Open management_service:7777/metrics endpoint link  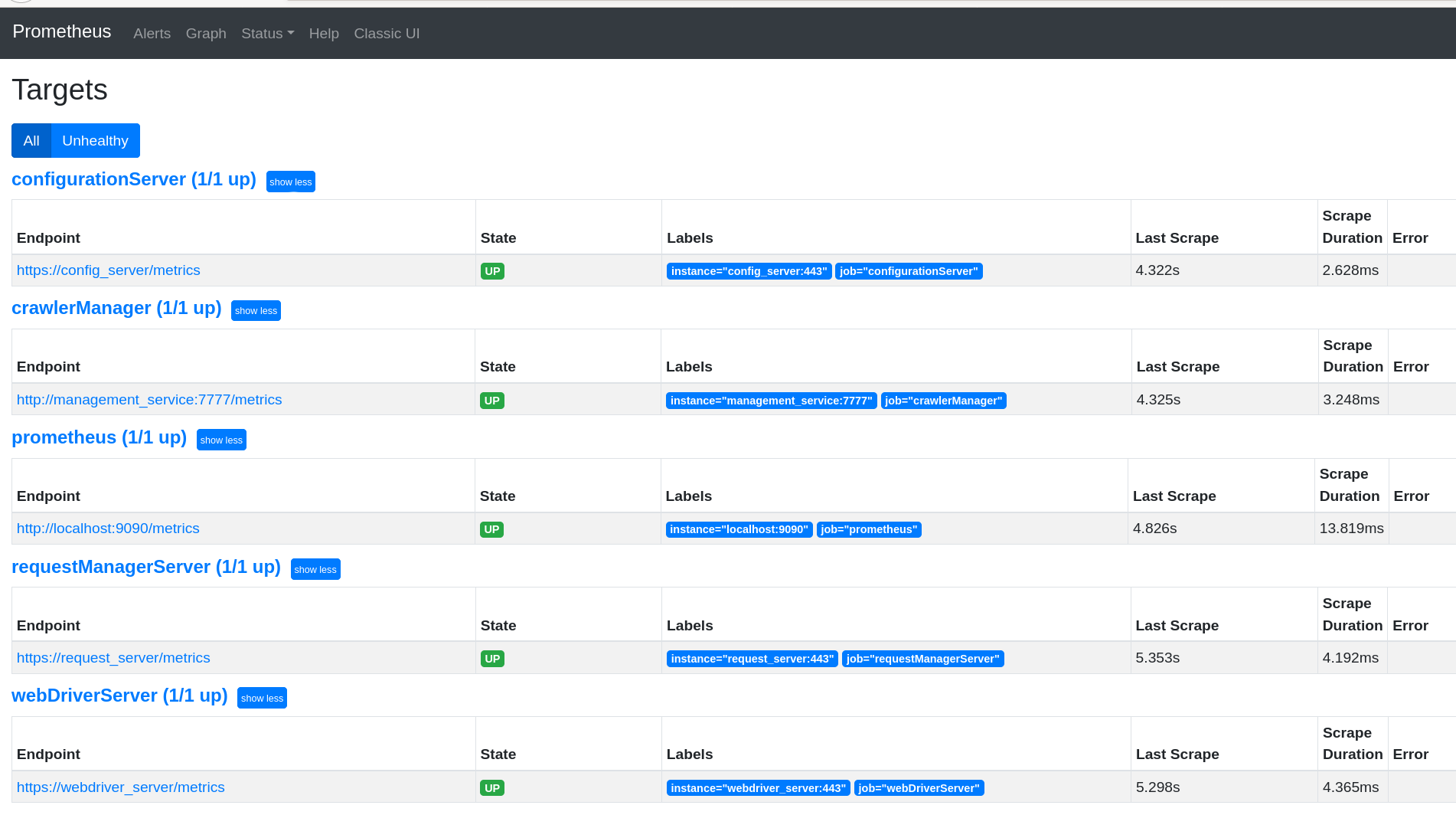(x=149, y=400)
